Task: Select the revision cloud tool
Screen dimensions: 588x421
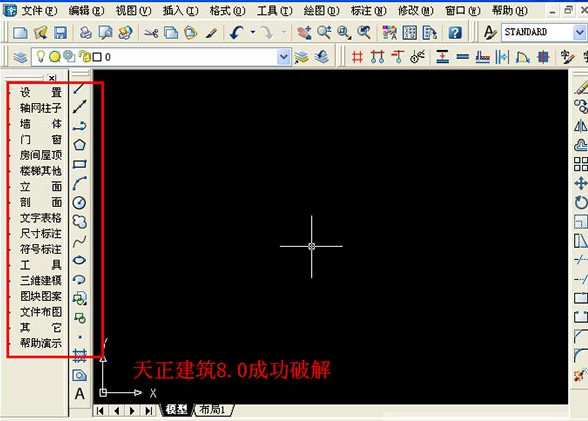Action: [79, 222]
